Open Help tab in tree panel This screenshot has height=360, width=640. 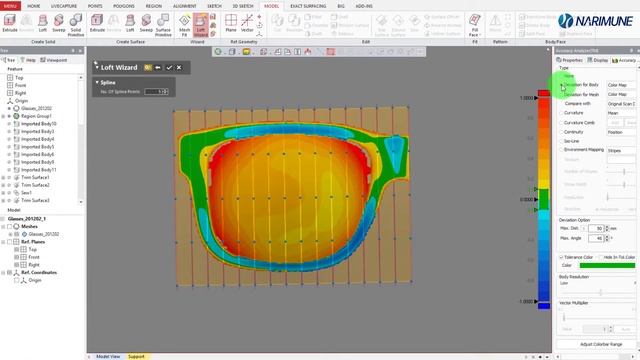click(28, 60)
